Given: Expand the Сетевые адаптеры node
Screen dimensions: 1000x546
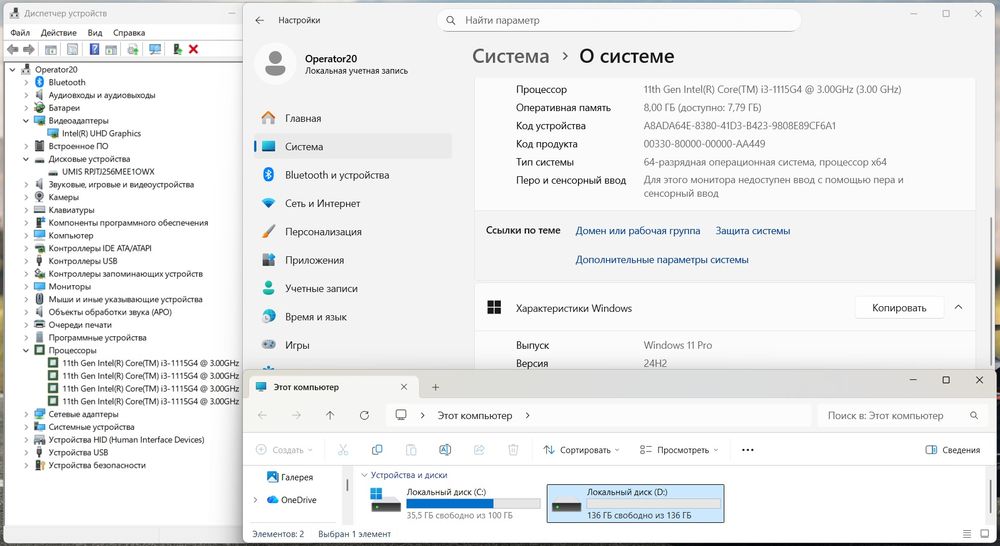Looking at the screenshot, I should click(26, 414).
